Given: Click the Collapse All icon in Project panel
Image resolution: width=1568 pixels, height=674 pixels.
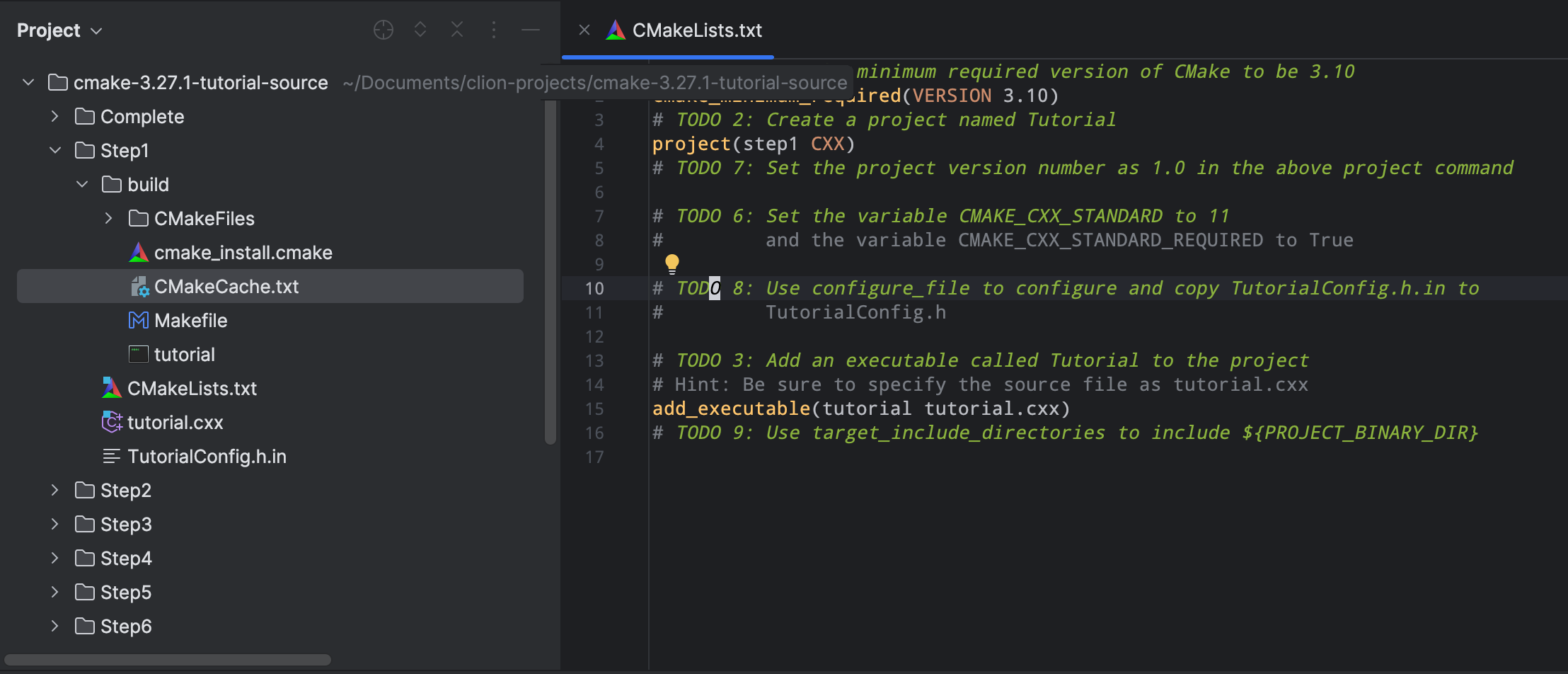Looking at the screenshot, I should 457,30.
